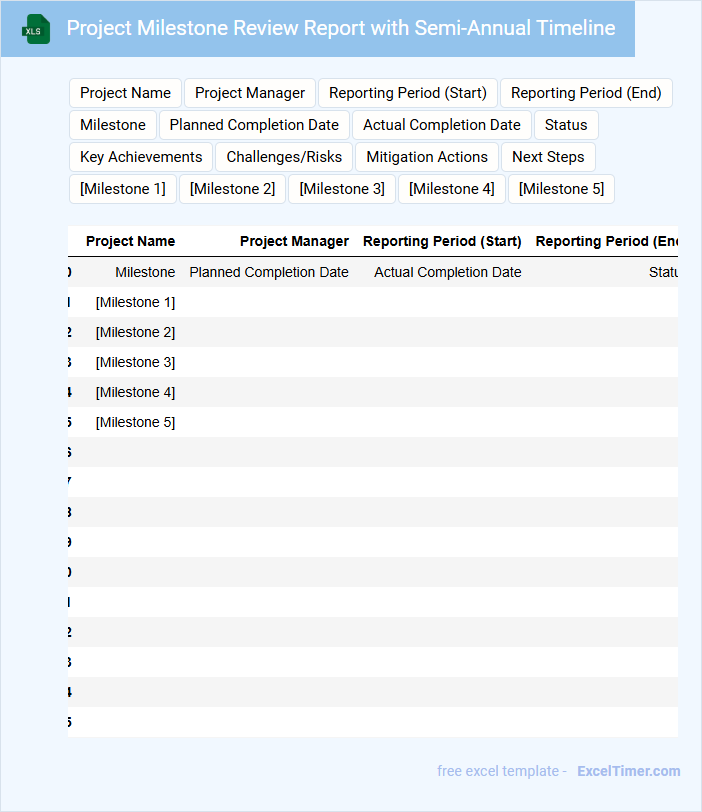The width and height of the screenshot is (702, 812).
Task: Click the [Milestone 2] tag button
Action: pyautogui.click(x=232, y=190)
